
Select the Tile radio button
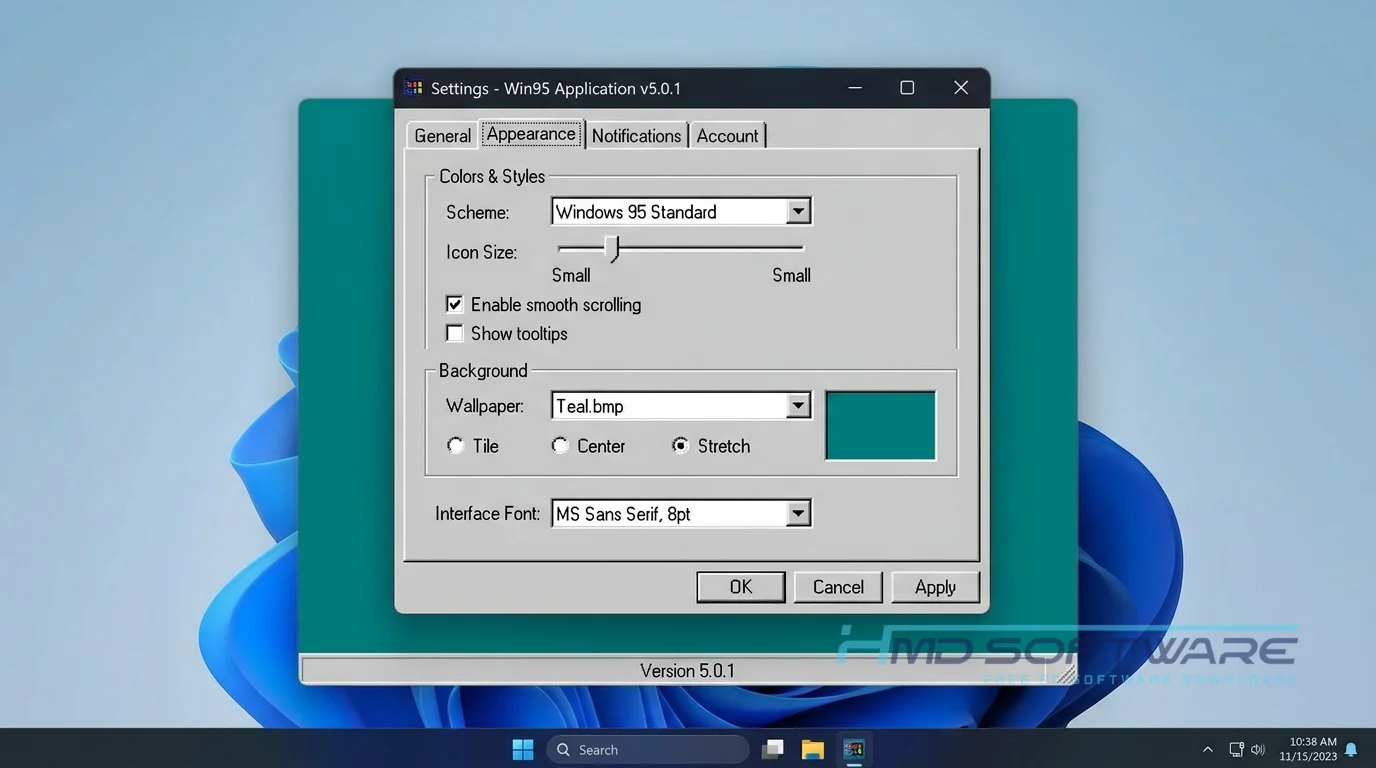(x=456, y=445)
